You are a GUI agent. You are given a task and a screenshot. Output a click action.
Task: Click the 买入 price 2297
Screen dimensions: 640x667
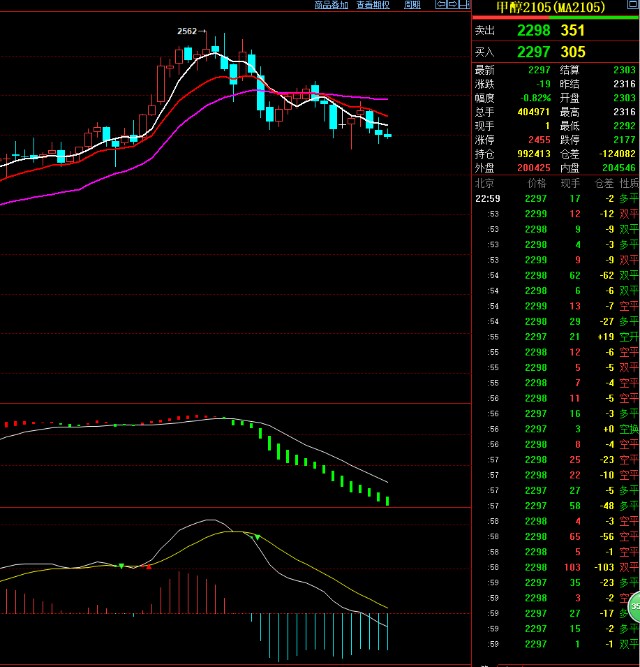(533, 52)
